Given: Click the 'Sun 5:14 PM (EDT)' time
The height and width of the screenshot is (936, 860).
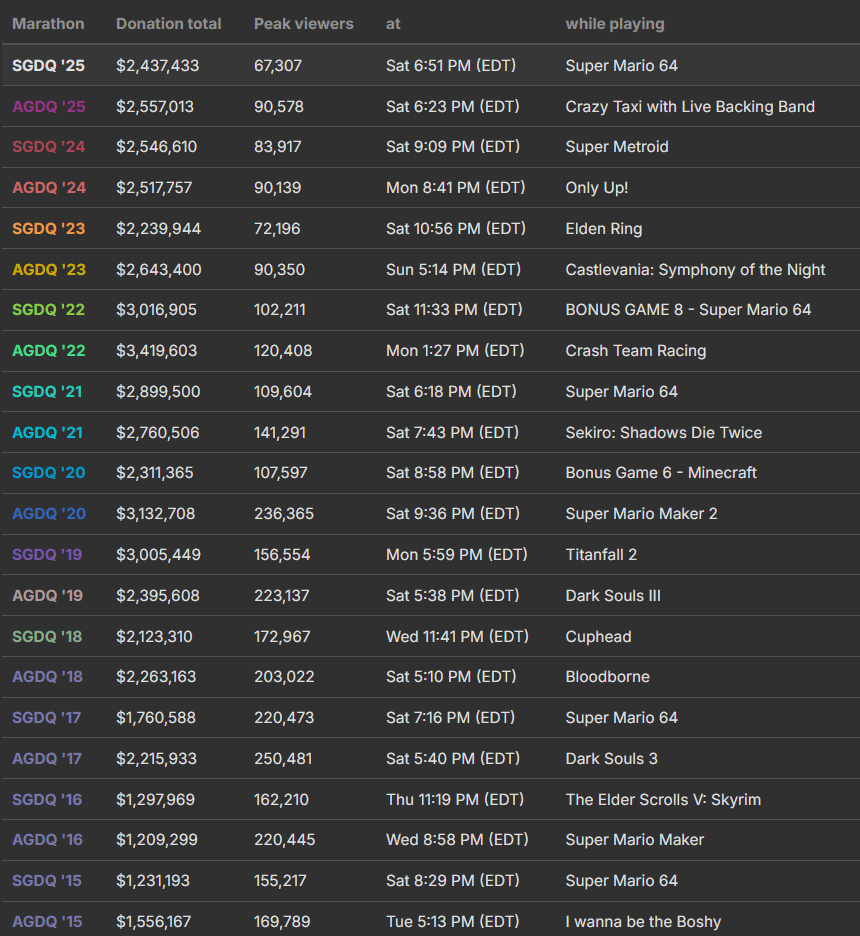Looking at the screenshot, I should coord(453,269).
